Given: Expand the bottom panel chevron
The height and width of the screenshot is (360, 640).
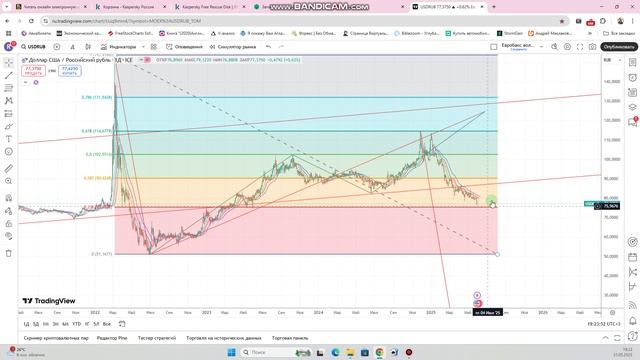Looking at the screenshot, I should 605,338.
